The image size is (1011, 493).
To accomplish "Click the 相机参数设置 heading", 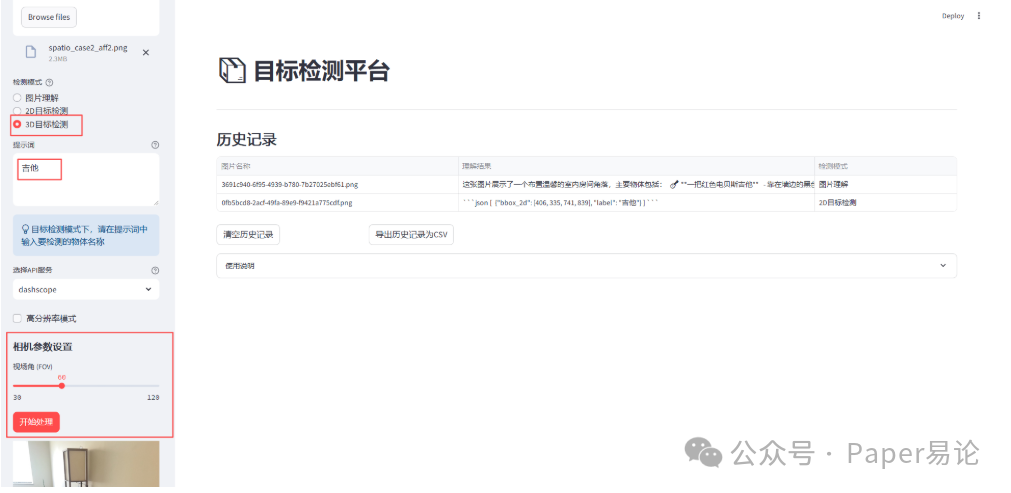I will pyautogui.click(x=43, y=347).
